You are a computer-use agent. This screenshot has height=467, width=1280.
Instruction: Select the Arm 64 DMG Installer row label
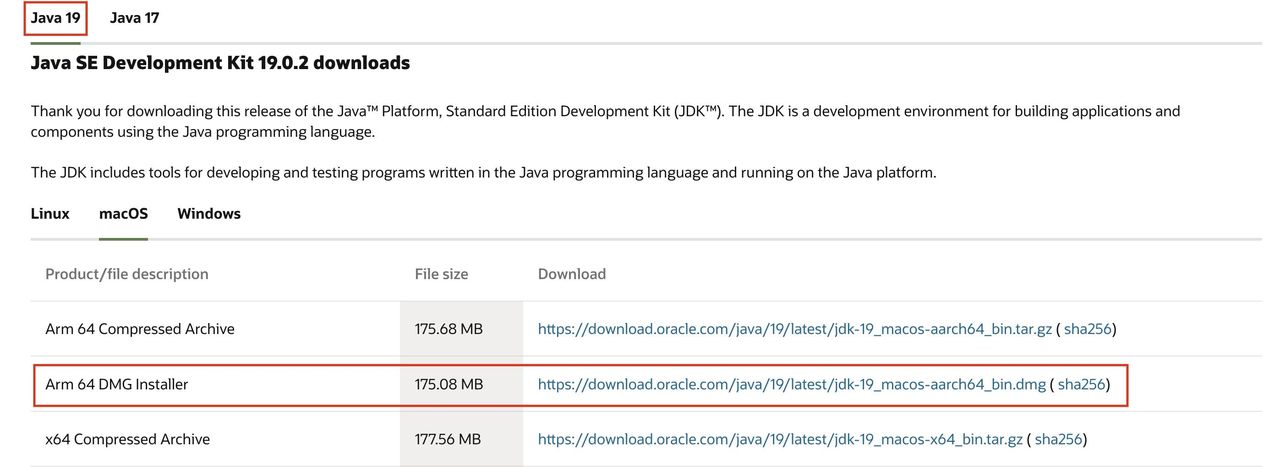tap(117, 384)
